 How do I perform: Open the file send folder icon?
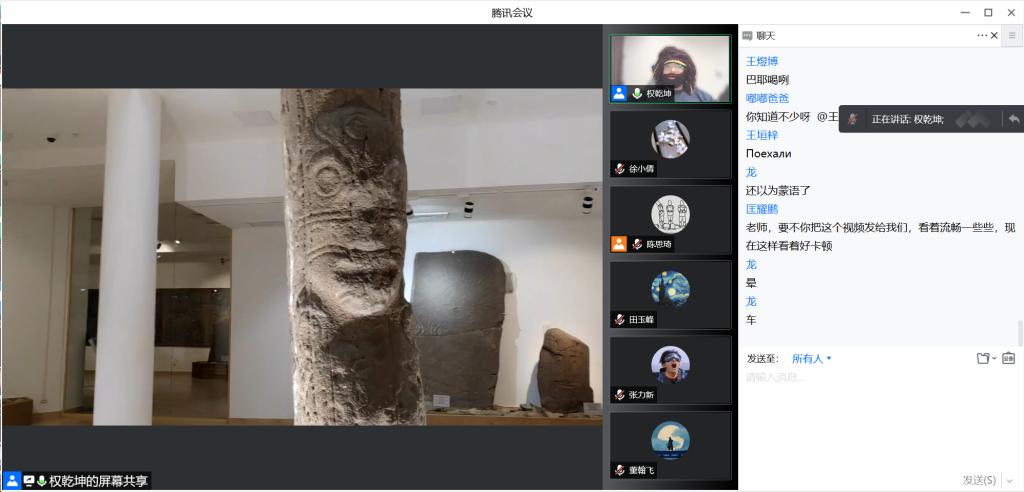[x=982, y=358]
